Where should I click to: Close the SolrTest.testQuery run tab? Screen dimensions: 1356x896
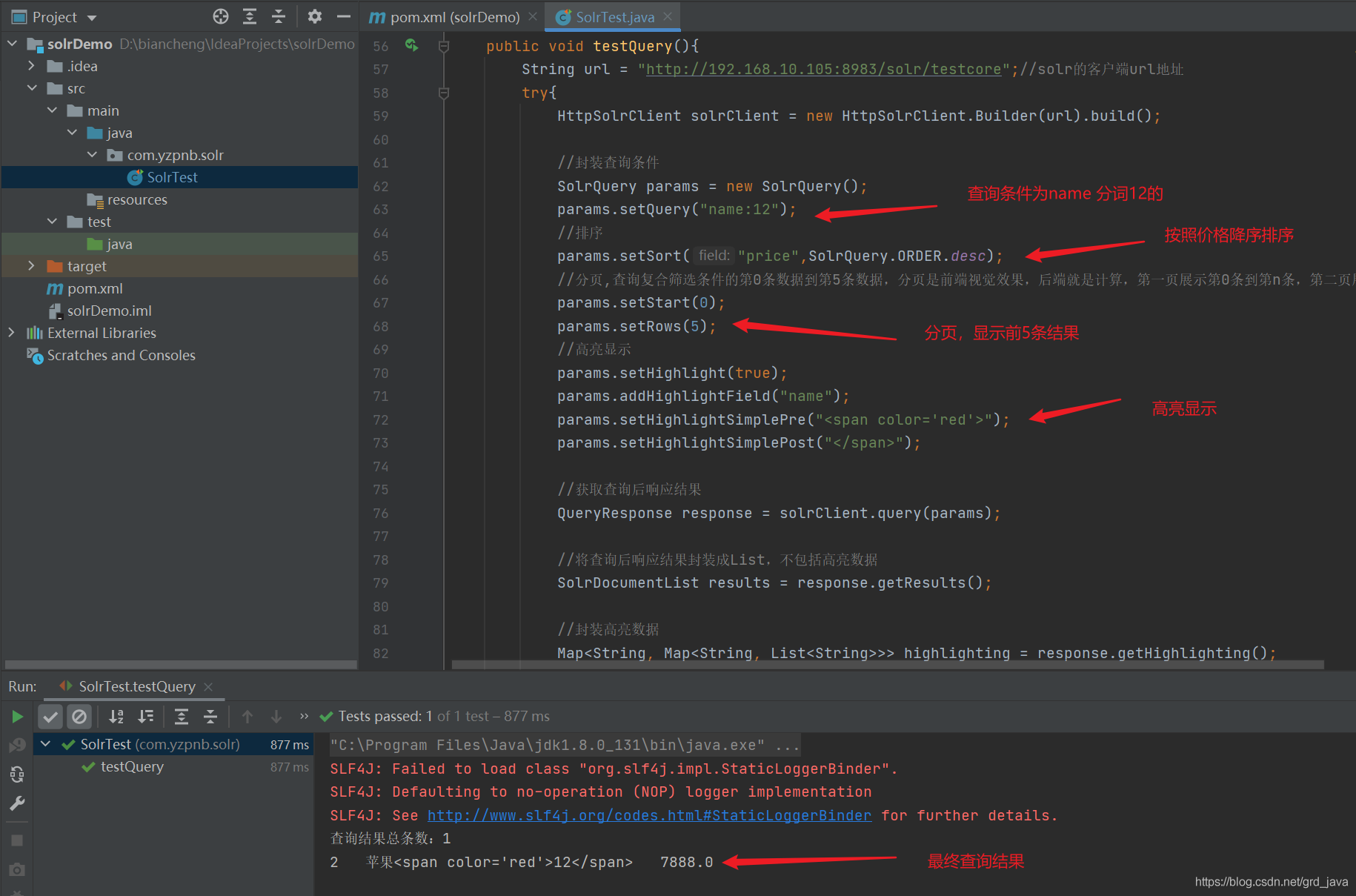pos(208,687)
